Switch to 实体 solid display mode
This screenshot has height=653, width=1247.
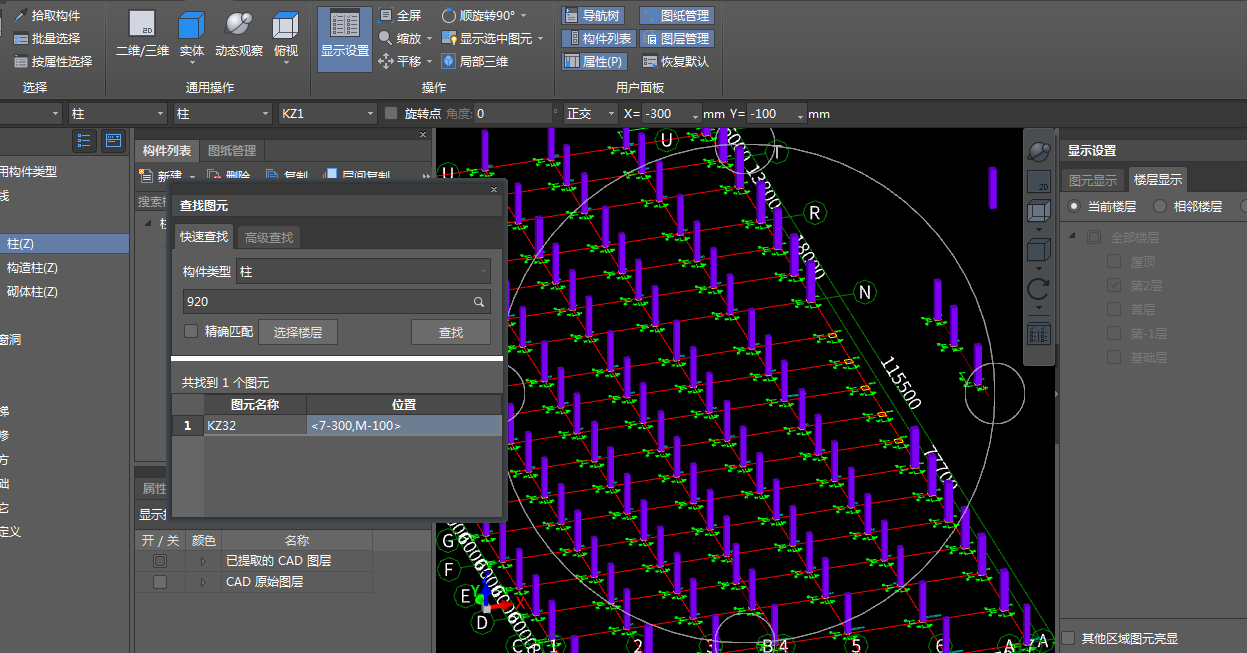coord(192,36)
